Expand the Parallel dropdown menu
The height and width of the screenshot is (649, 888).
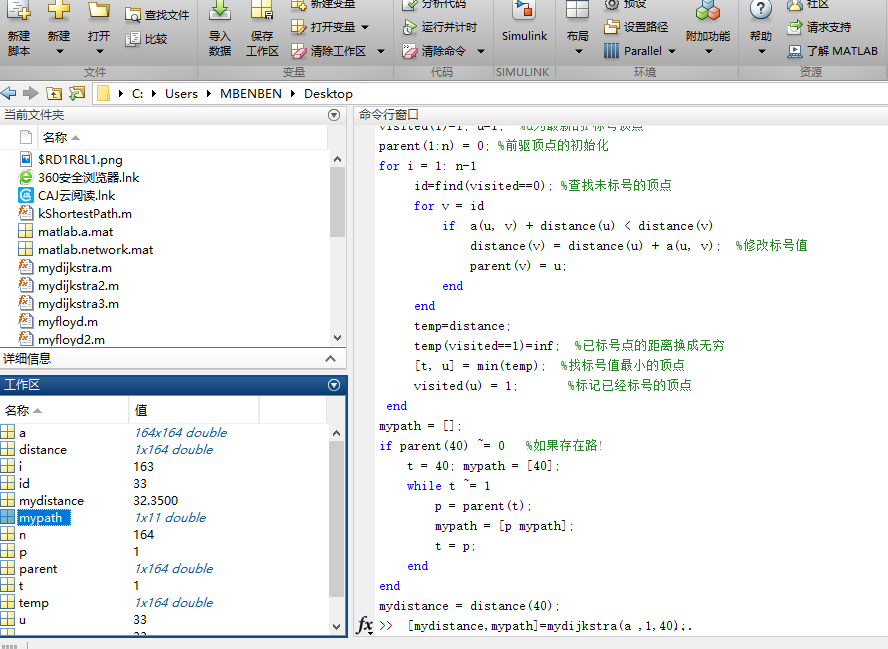(671, 51)
